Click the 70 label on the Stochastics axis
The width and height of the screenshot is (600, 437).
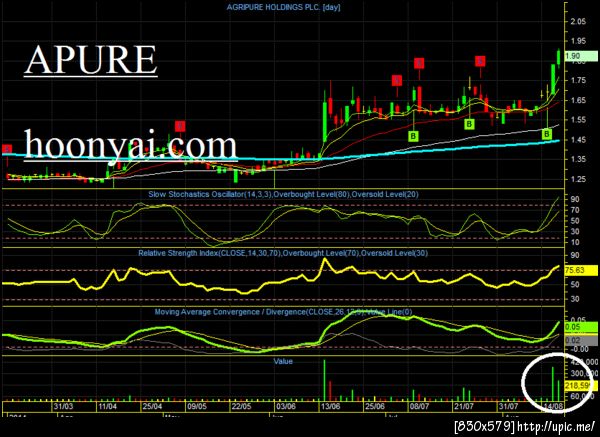click(x=575, y=210)
